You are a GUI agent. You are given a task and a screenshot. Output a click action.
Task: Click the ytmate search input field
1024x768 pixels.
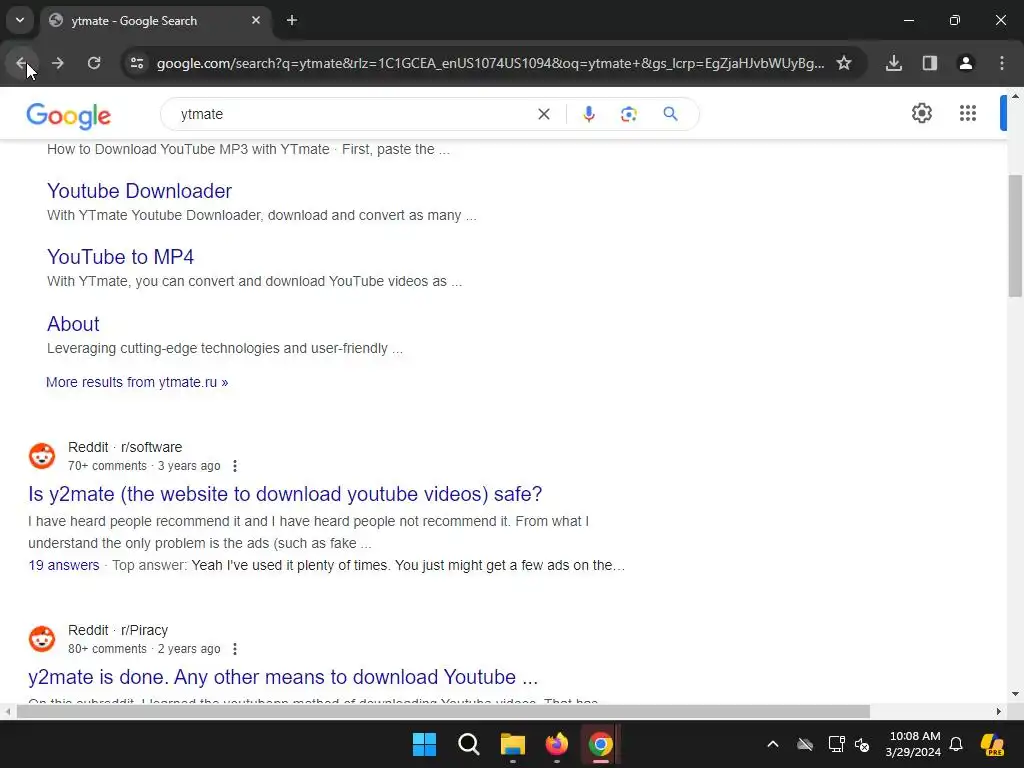tap(353, 114)
